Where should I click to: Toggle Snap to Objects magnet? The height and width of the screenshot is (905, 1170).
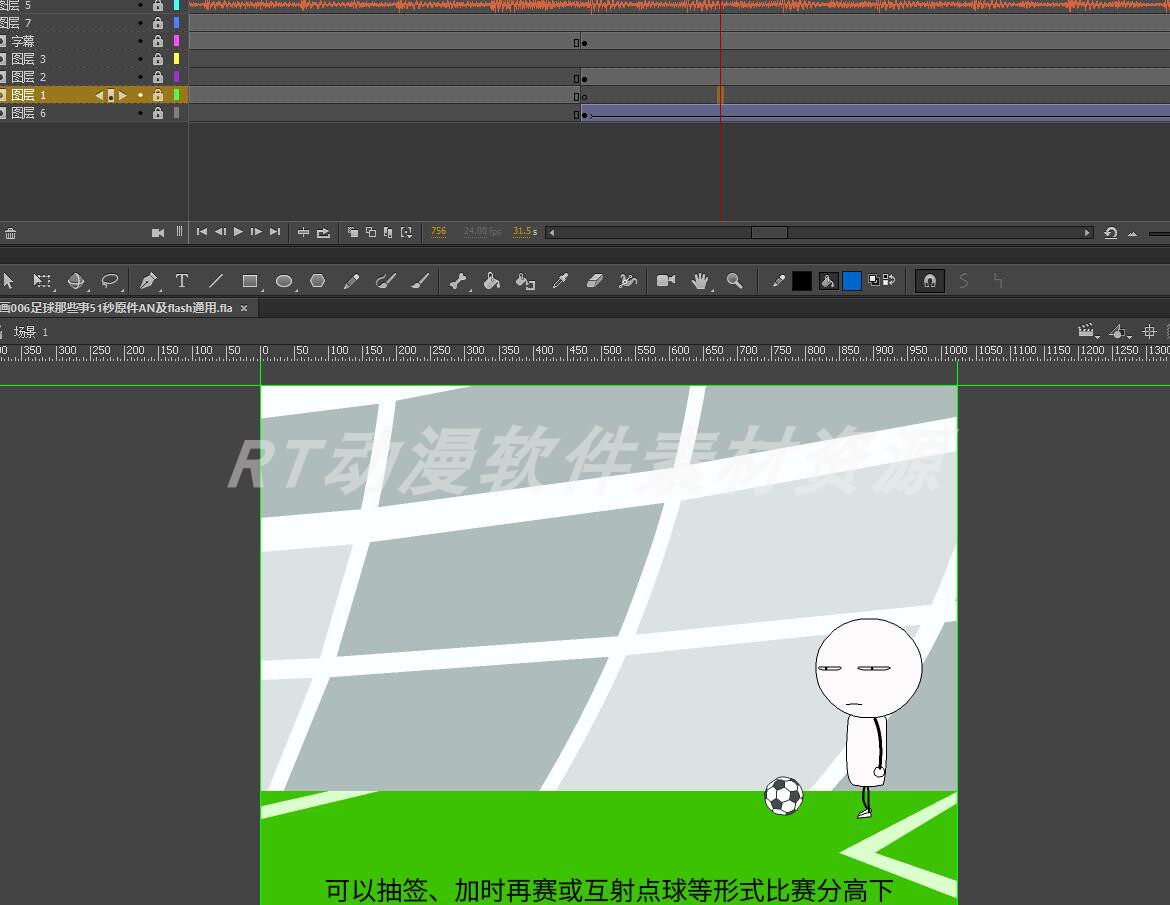tap(930, 281)
